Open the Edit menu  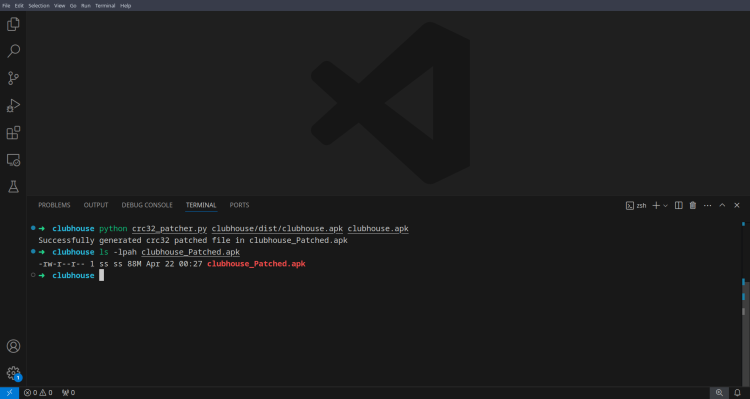pos(19,6)
